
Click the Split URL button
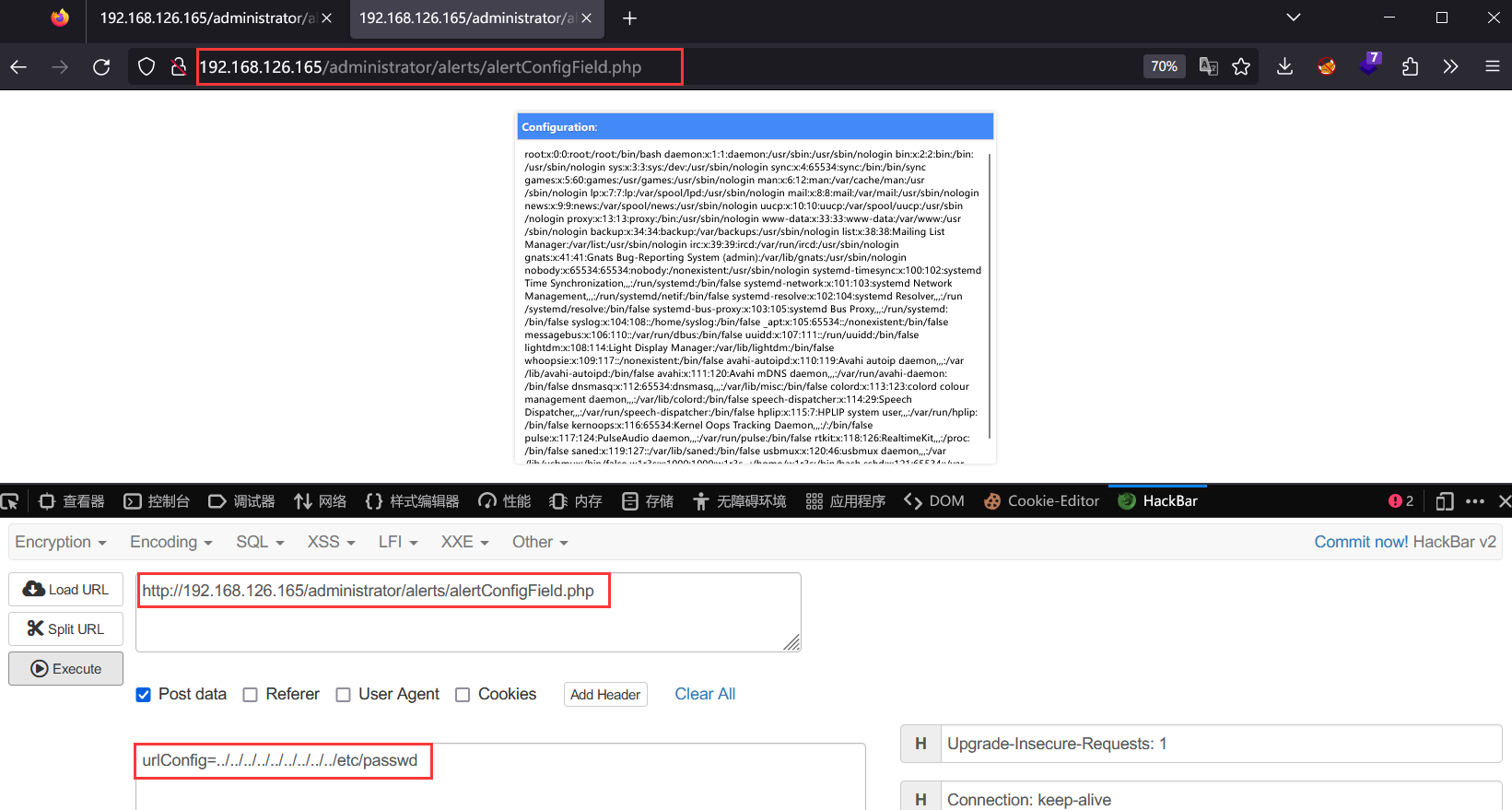point(65,629)
